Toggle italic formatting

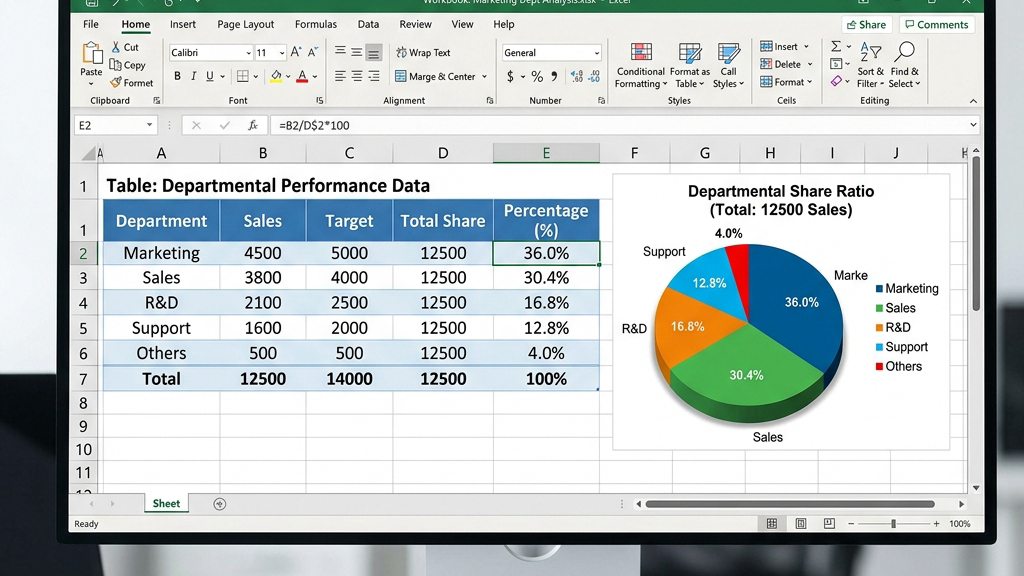pyautogui.click(x=193, y=76)
